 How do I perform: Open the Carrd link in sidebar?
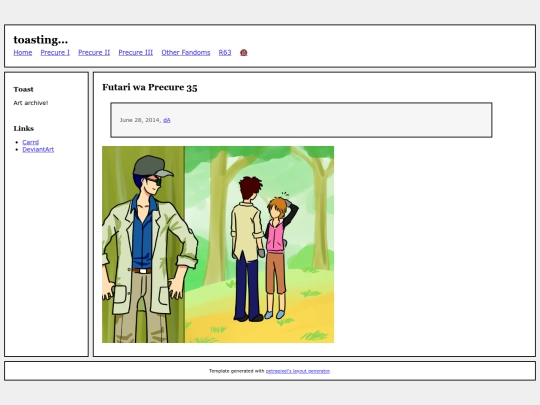point(31,142)
